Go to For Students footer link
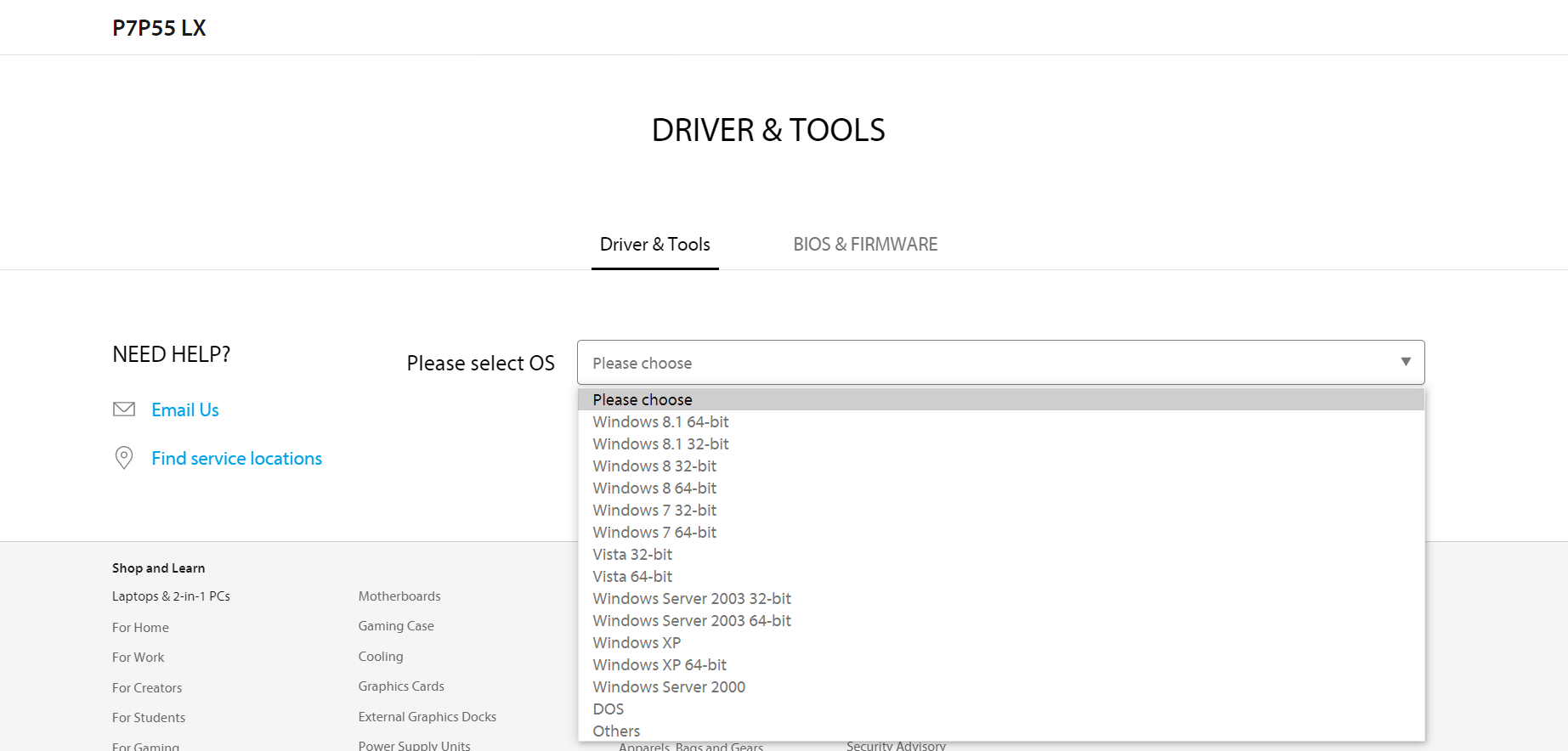Viewport: 1568px width, 751px height. (149, 717)
